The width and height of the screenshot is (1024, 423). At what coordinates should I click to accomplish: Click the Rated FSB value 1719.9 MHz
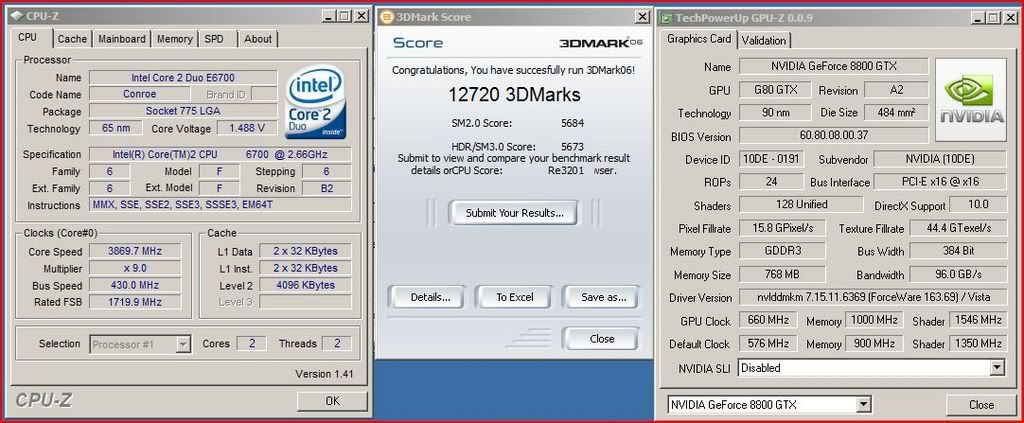[x=135, y=302]
